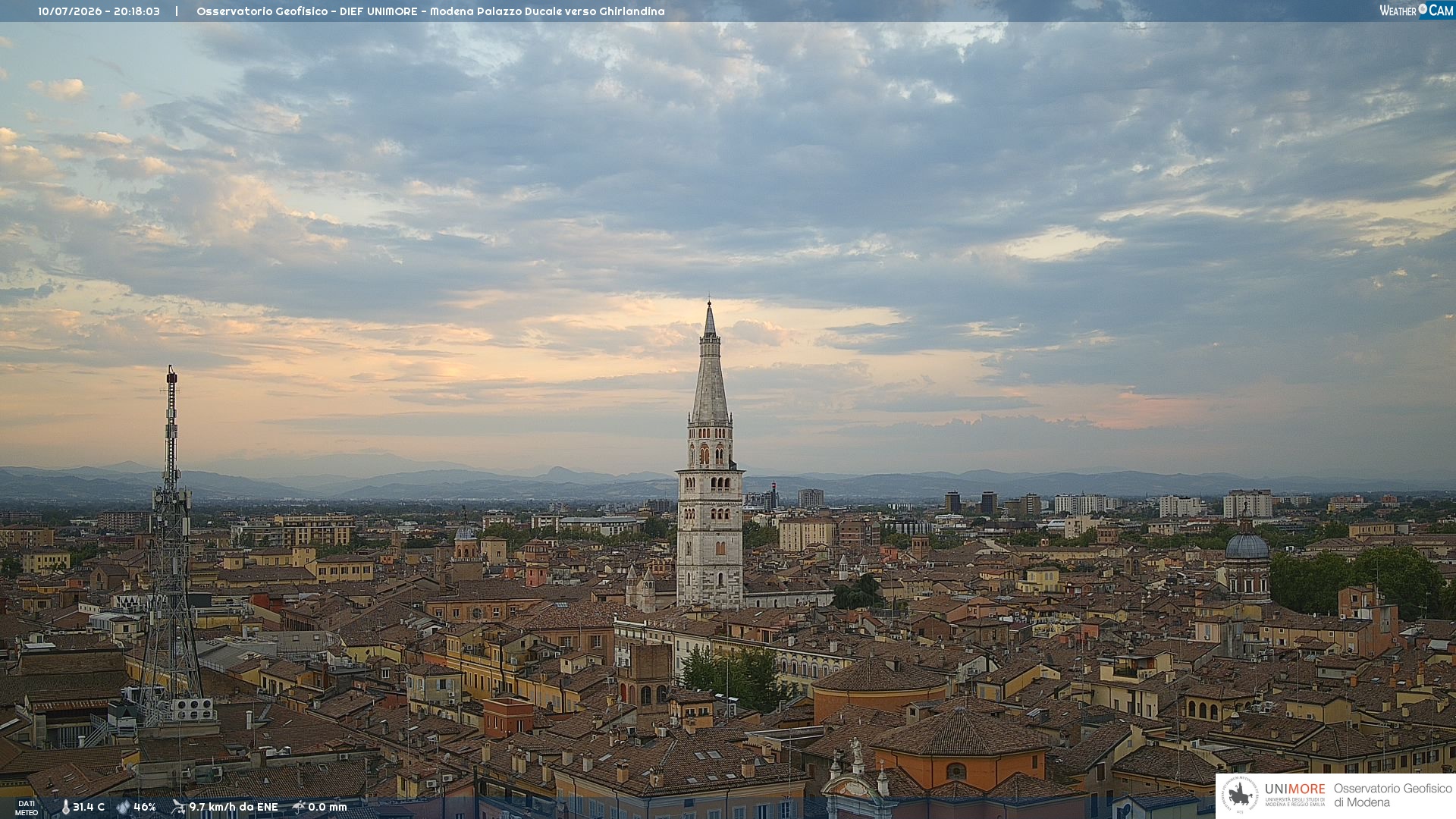Viewport: 1456px width, 819px height.
Task: Open the DATI METEO label
Action: point(27,808)
